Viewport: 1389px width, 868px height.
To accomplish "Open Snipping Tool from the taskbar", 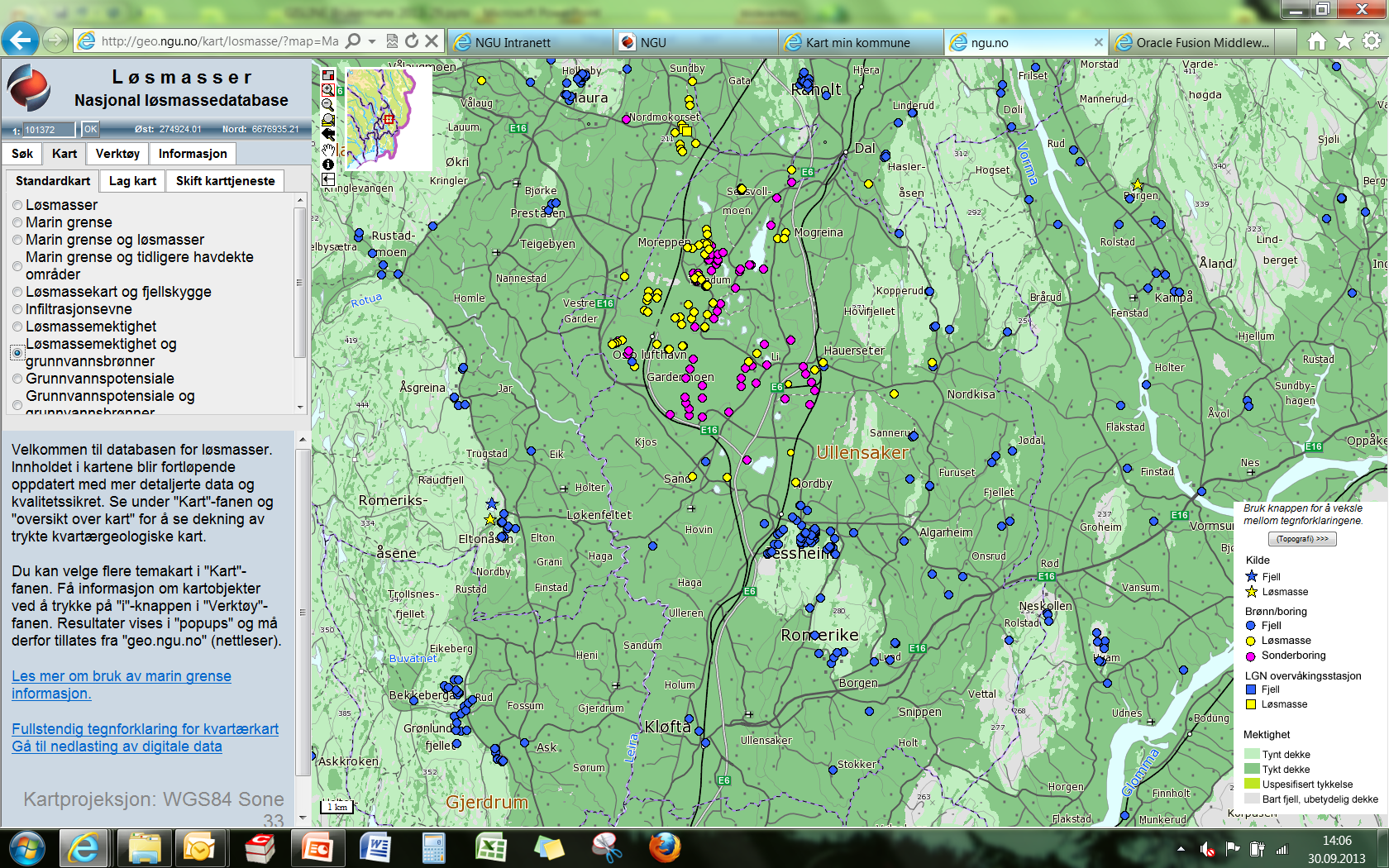I will (x=606, y=848).
